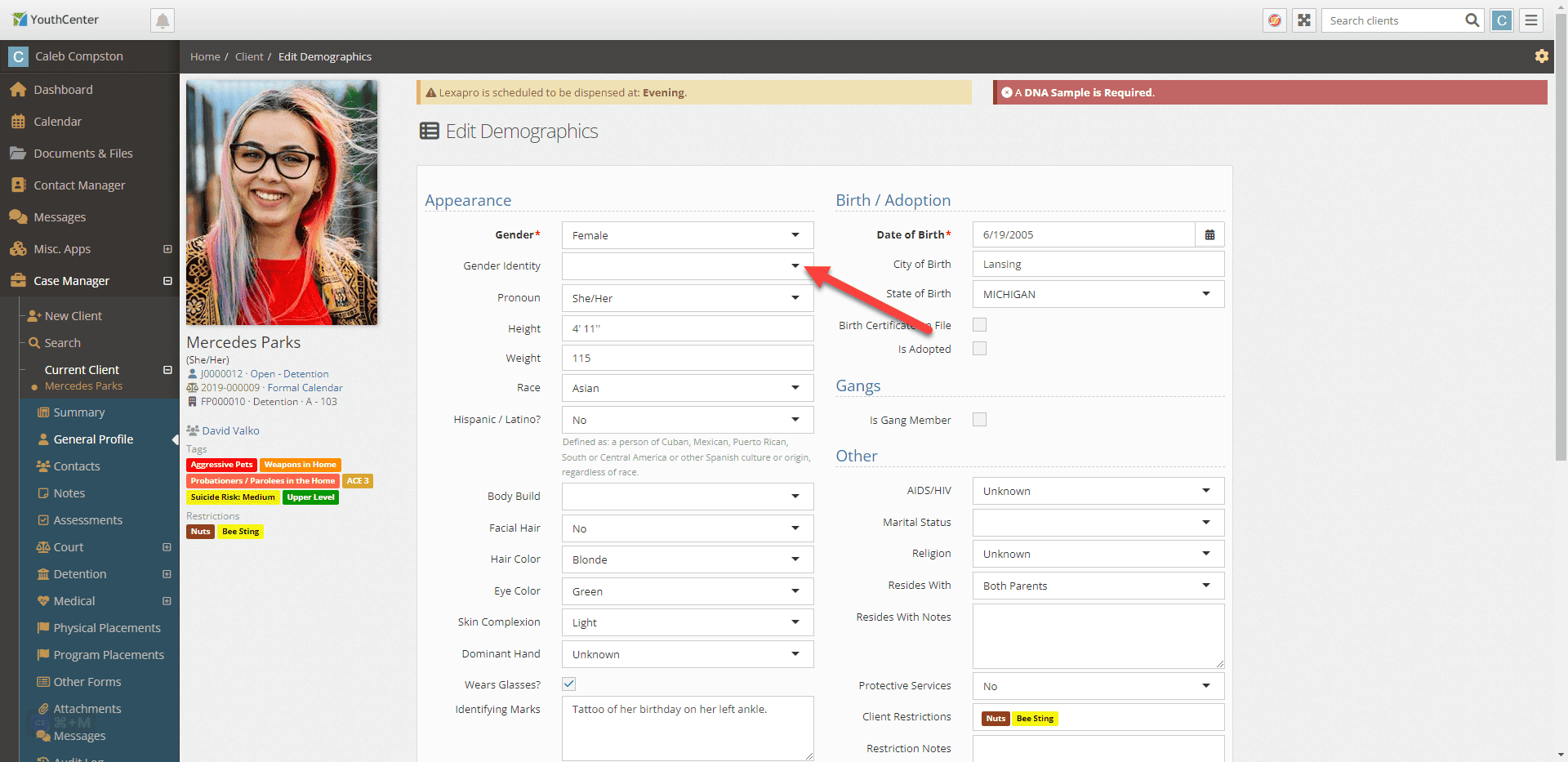Open the Gender Identity dropdown
Viewport: 1568px width, 762px height.
(688, 266)
